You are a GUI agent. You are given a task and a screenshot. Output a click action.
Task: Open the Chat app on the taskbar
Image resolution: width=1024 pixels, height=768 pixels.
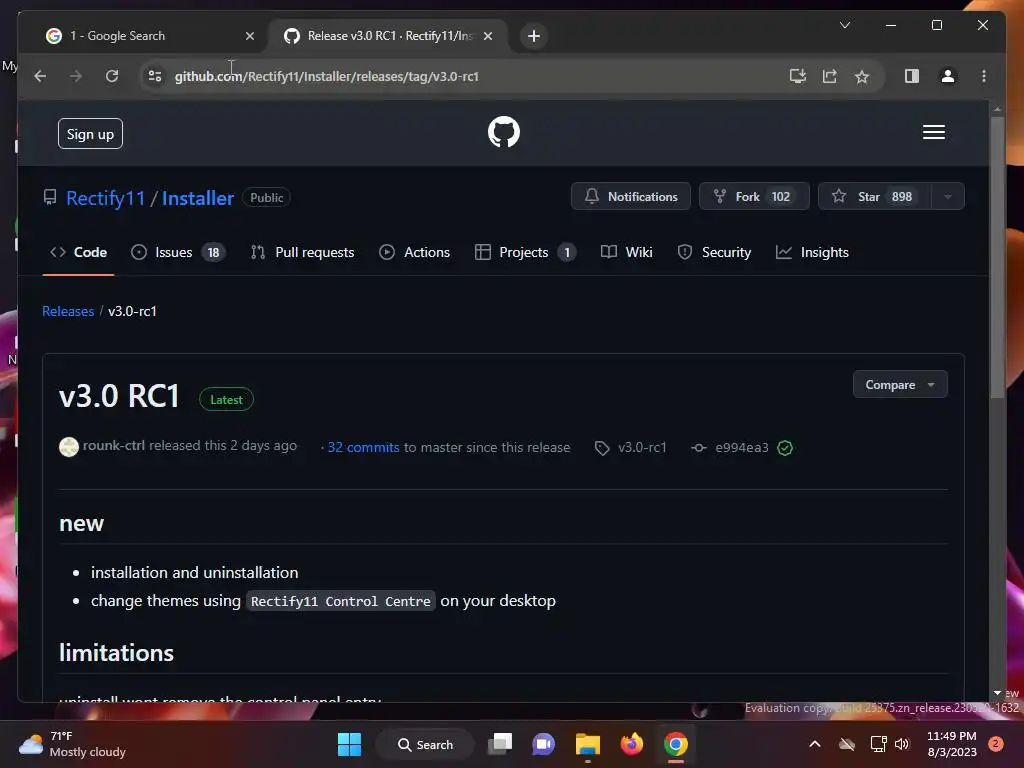click(543, 744)
